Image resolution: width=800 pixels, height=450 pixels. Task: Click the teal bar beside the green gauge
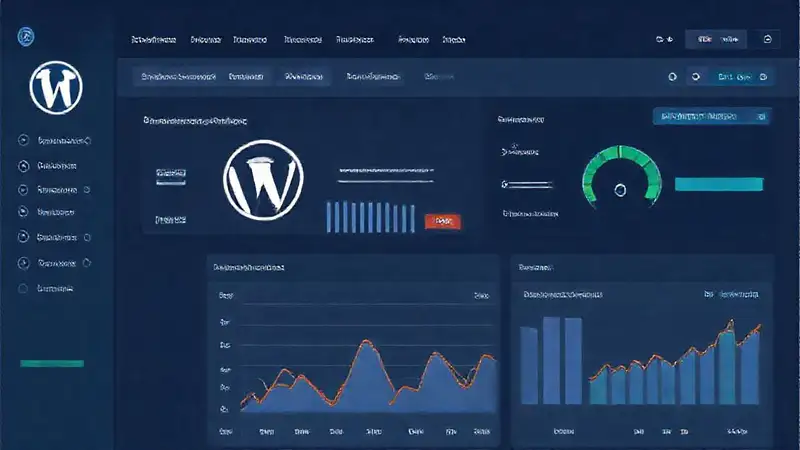pos(719,184)
